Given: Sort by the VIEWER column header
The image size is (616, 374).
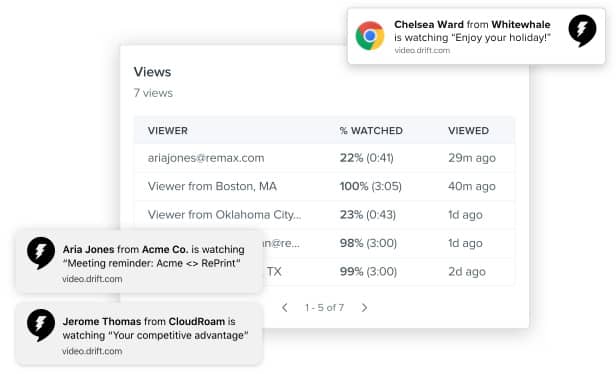Looking at the screenshot, I should (168, 131).
